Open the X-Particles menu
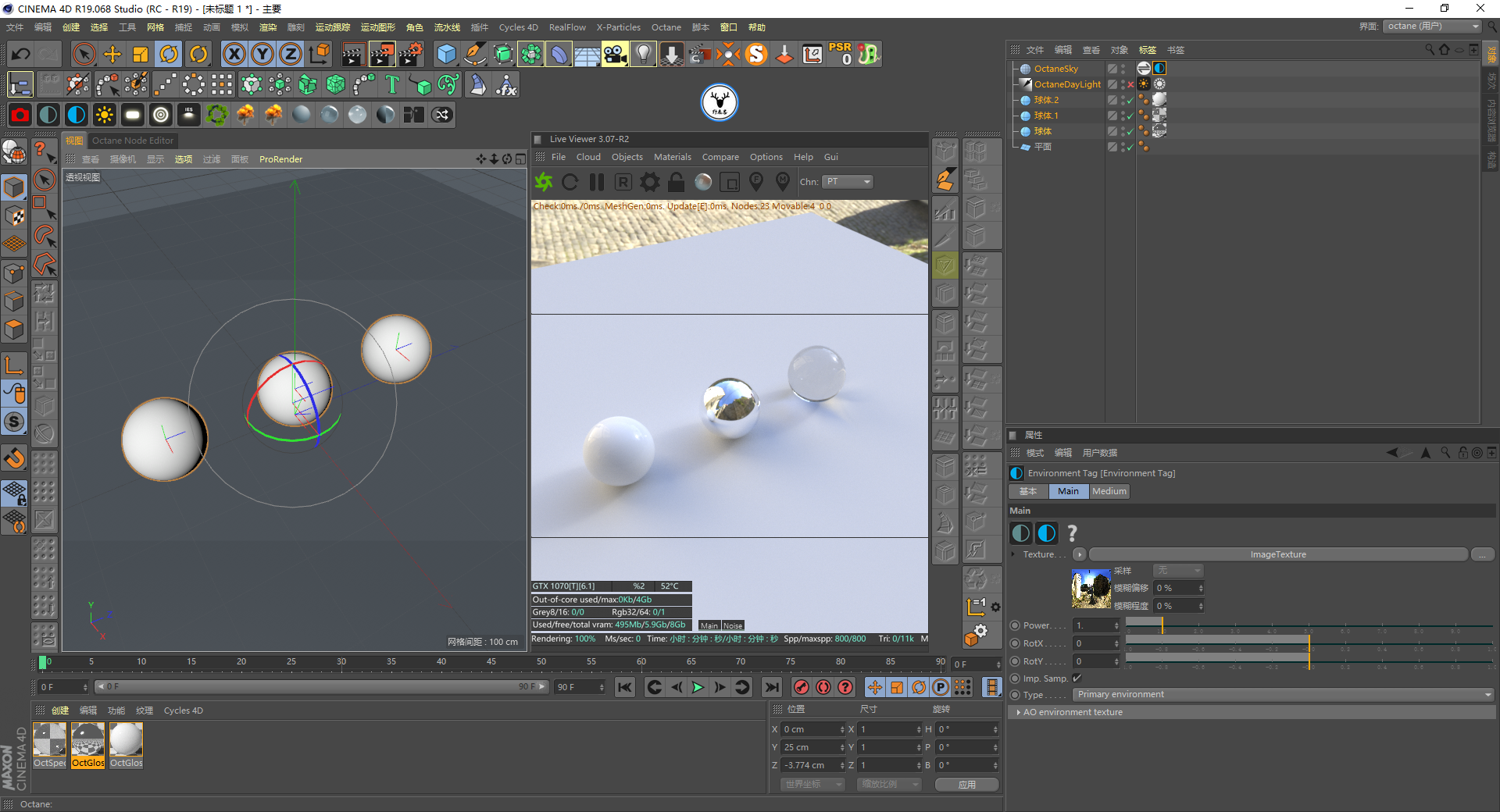Viewport: 1500px width, 812px height. 619,27
